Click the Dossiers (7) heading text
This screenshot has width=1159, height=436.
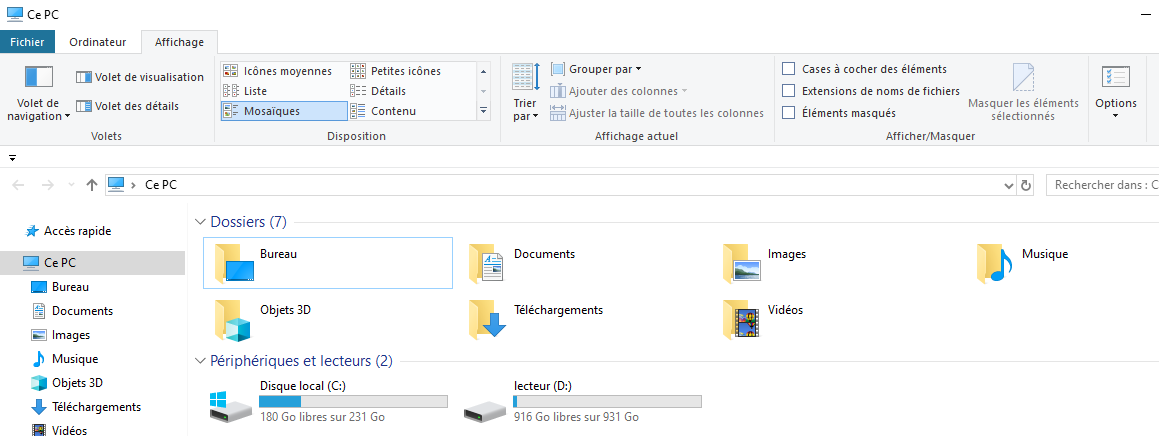click(248, 222)
